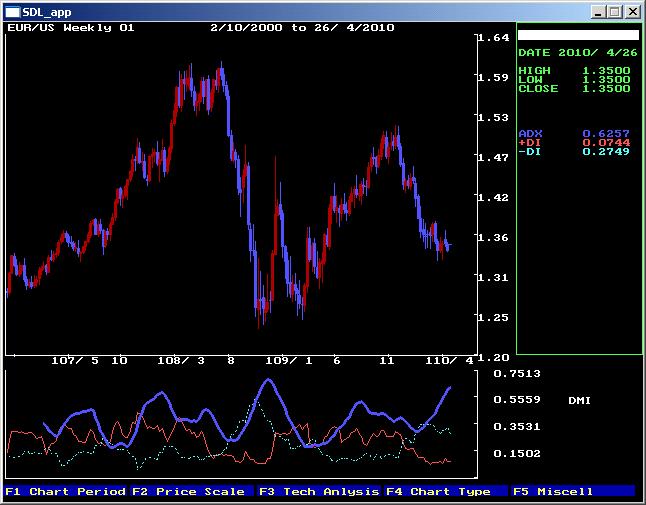Click the date range 2/10/2000 to 26/4/2010
The width and height of the screenshot is (646, 505).
point(302,28)
